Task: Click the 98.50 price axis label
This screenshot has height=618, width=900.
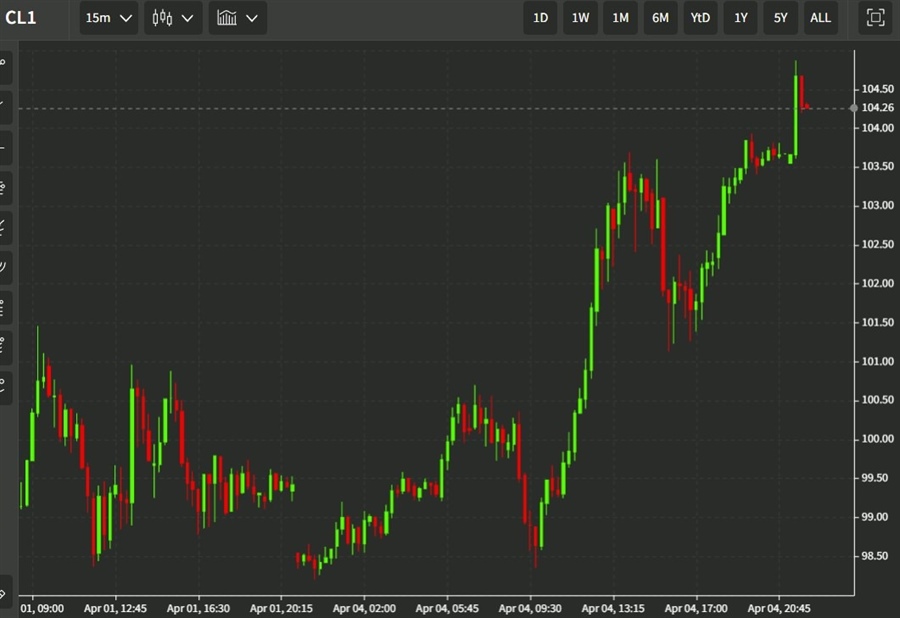Action: click(x=875, y=556)
